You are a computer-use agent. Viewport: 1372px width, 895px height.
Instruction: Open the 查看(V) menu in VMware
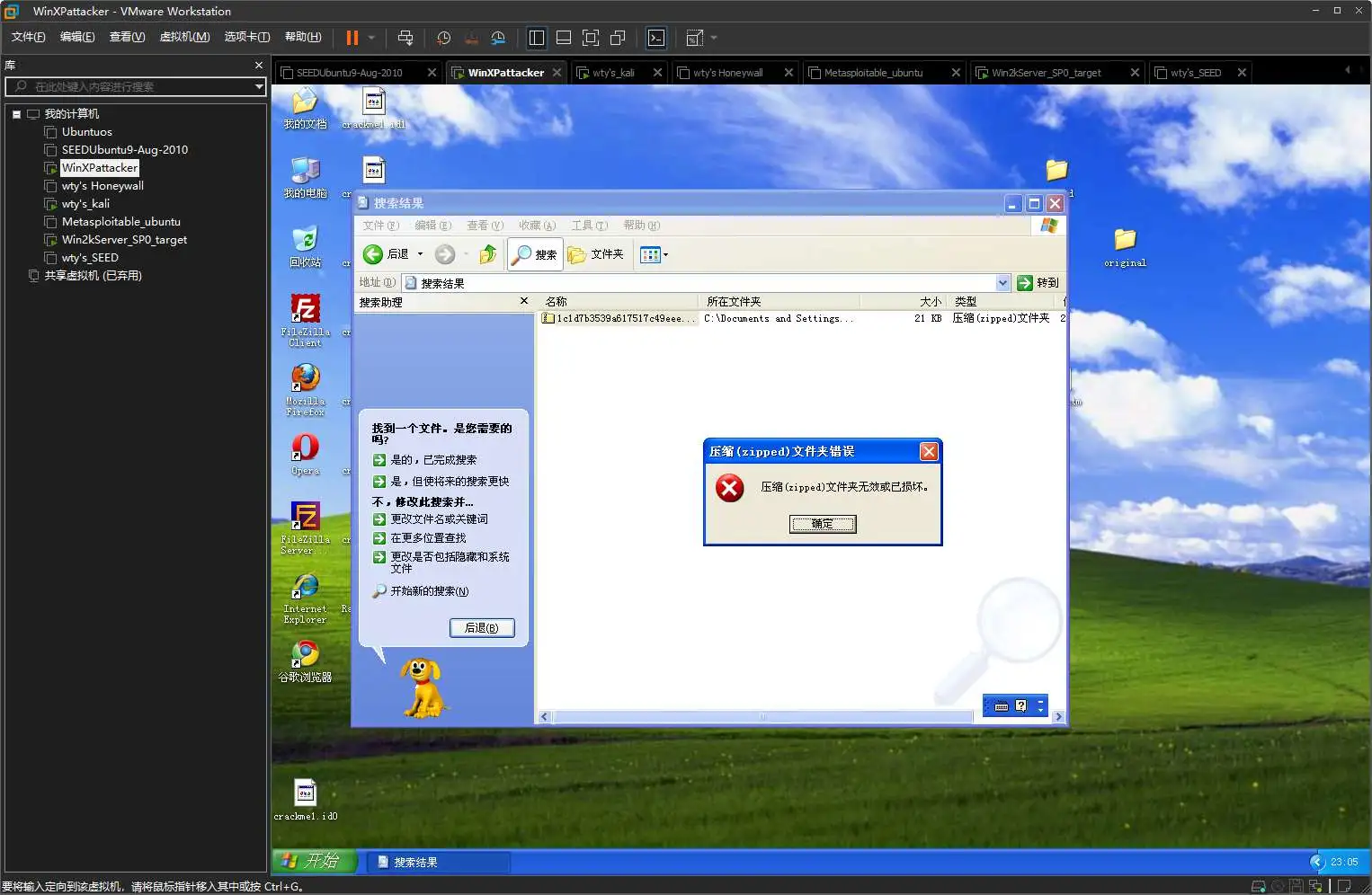(127, 37)
